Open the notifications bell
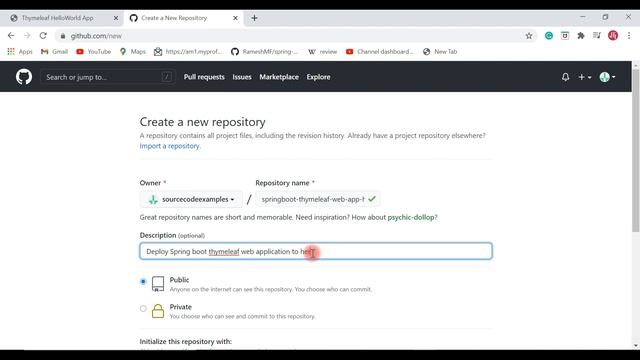 tap(565, 77)
